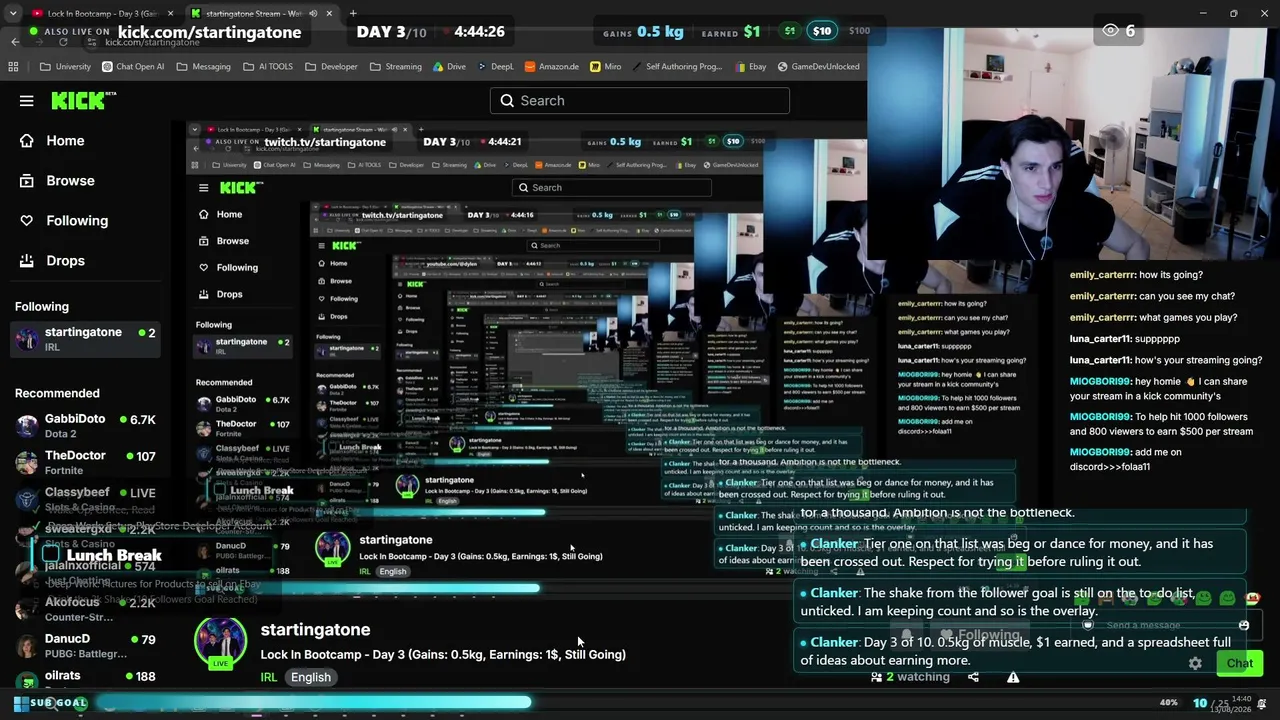The image size is (1280, 720).
Task: Go to Following via the heart icon
Action: (x=27, y=221)
